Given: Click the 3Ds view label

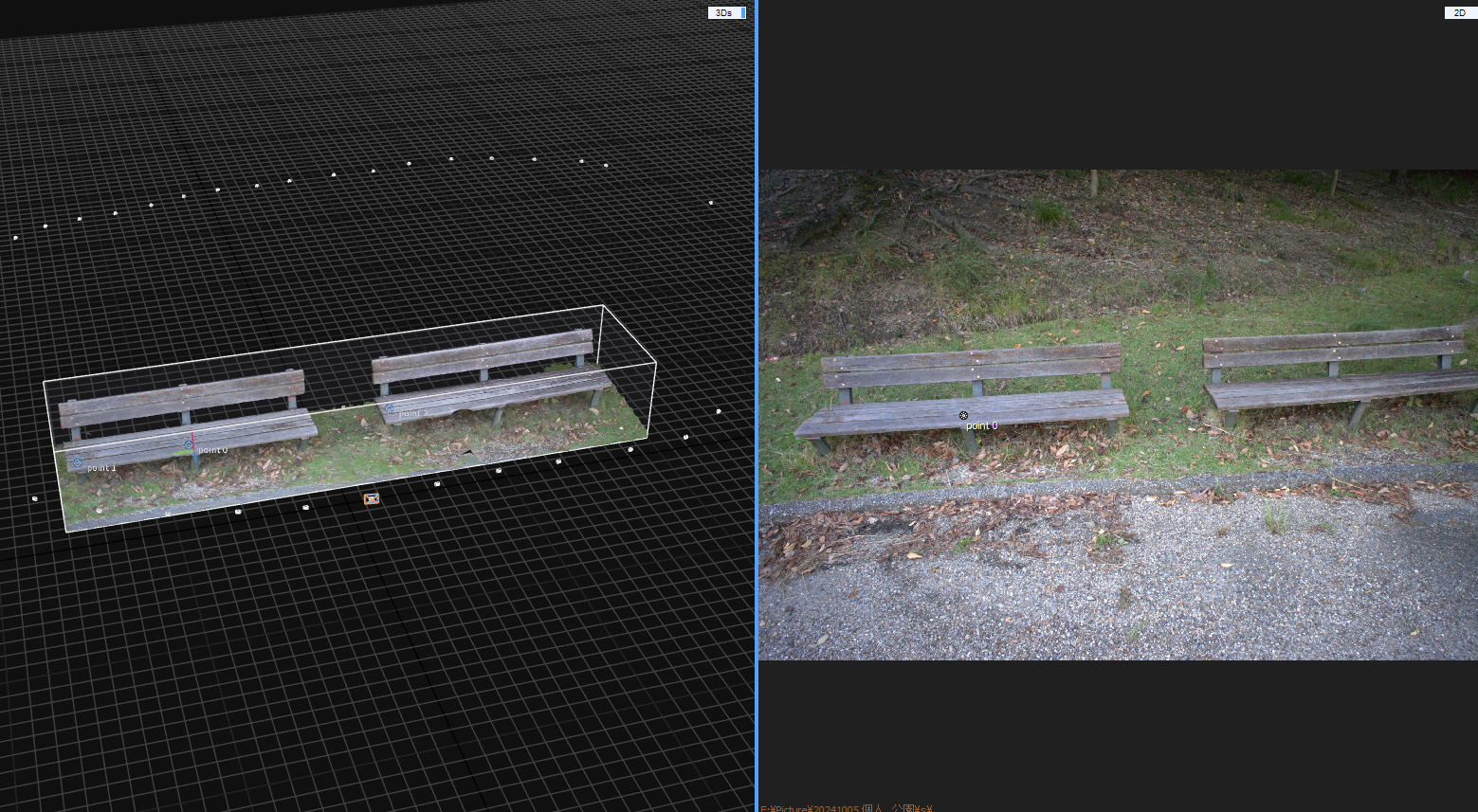Looking at the screenshot, I should pyautogui.click(x=726, y=12).
